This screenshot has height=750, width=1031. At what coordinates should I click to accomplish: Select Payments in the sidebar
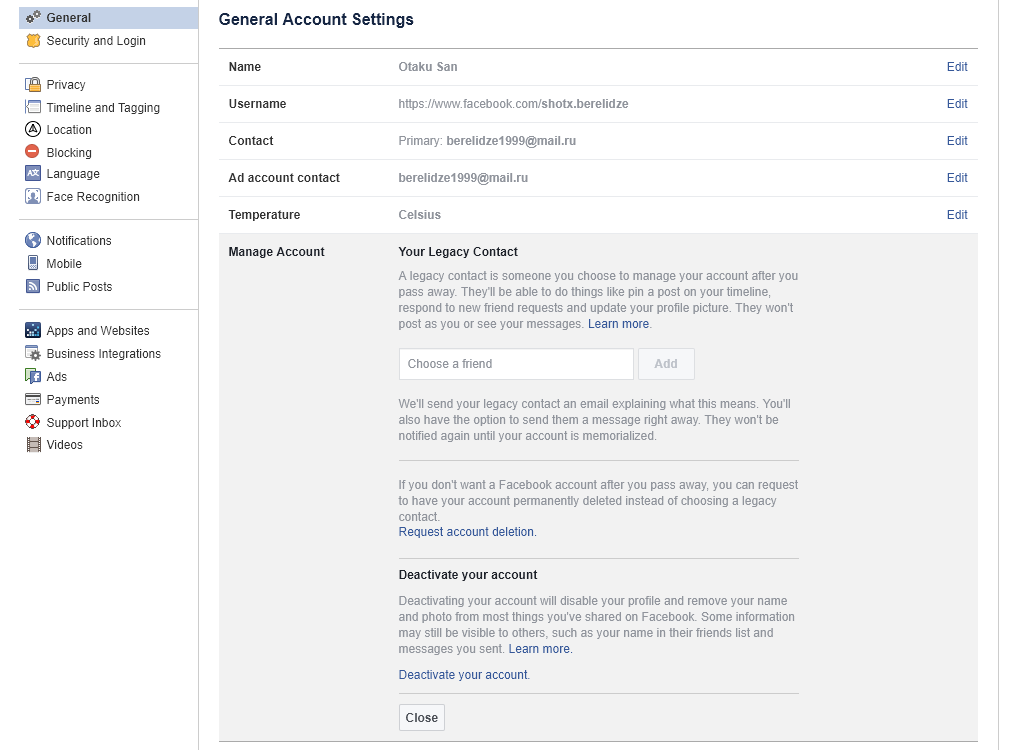click(x=73, y=400)
